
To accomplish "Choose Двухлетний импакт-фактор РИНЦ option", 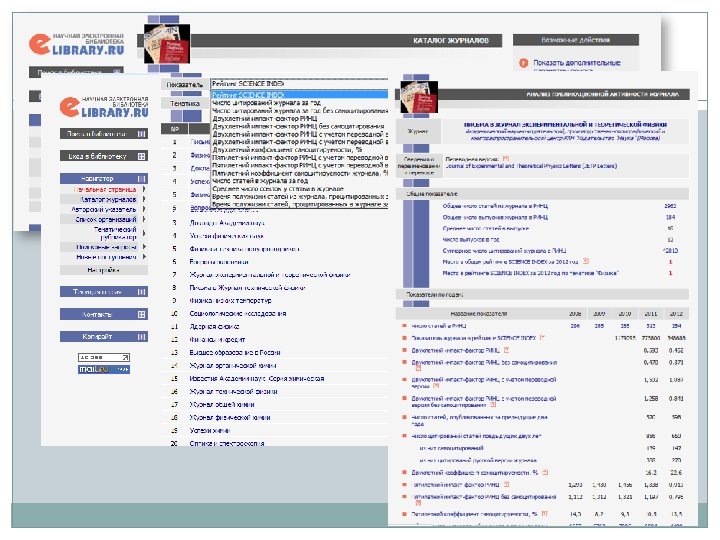I will coord(264,118).
